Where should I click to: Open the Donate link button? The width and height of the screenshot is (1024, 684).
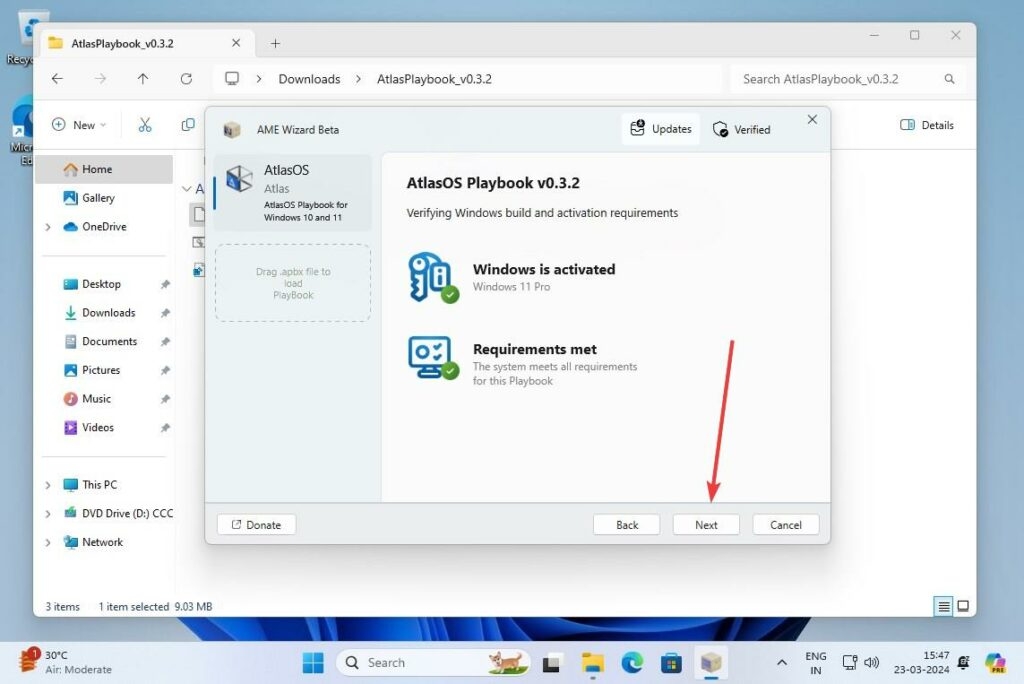point(256,525)
